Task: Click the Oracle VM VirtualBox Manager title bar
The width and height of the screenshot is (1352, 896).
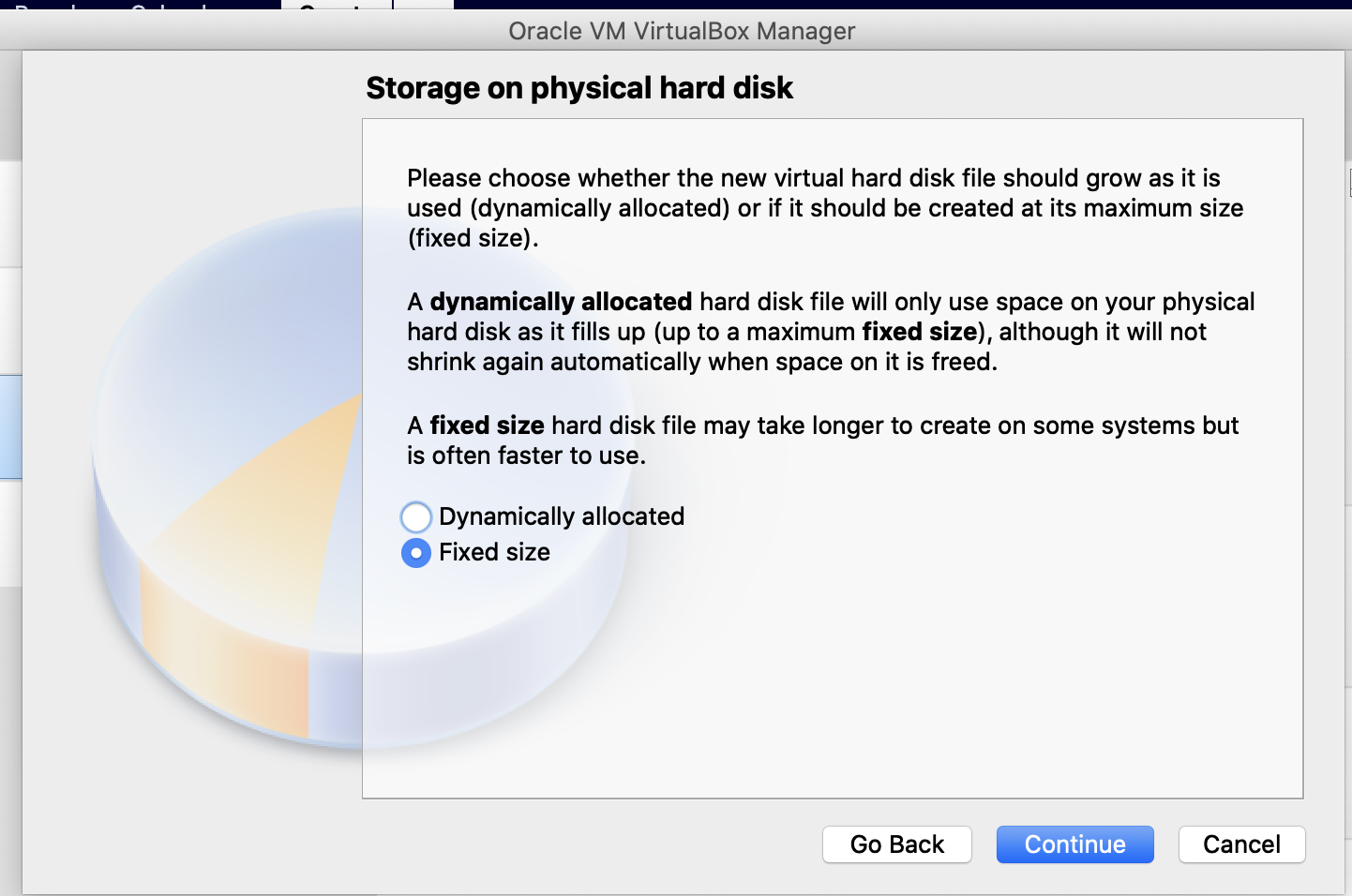Action: (x=682, y=31)
